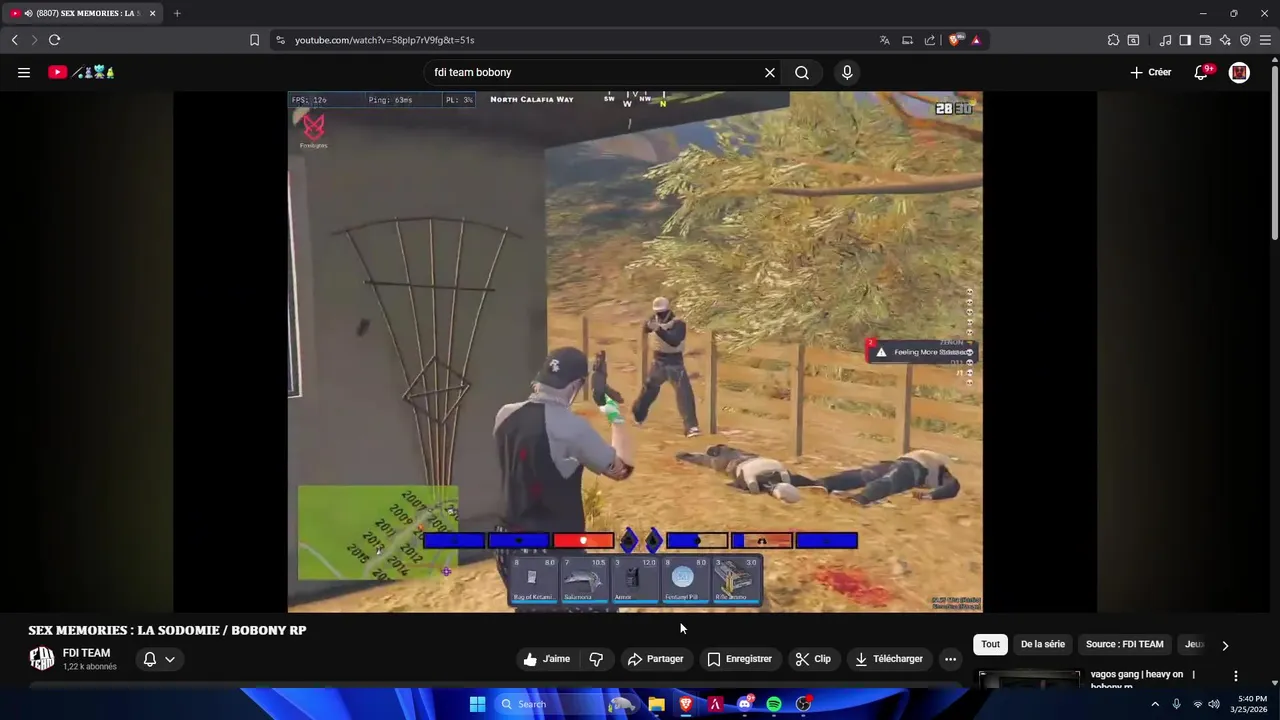Screen dimensions: 1280x720
Task: Open the Créer button
Action: (x=1151, y=72)
